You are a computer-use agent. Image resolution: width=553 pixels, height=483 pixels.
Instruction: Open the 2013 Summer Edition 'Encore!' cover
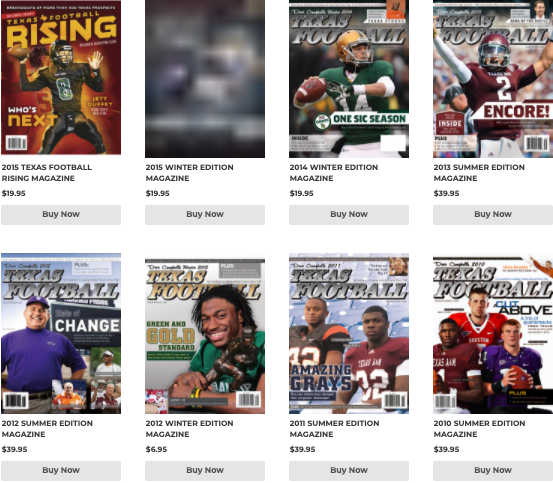point(493,79)
